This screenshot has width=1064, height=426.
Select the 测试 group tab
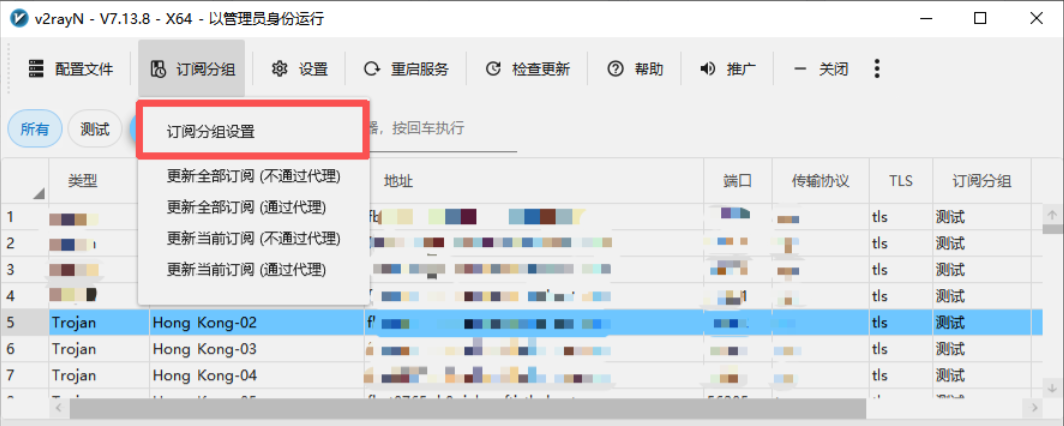point(94,129)
